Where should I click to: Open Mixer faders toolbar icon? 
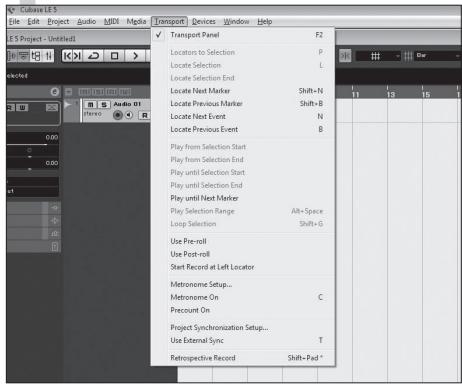point(48,56)
